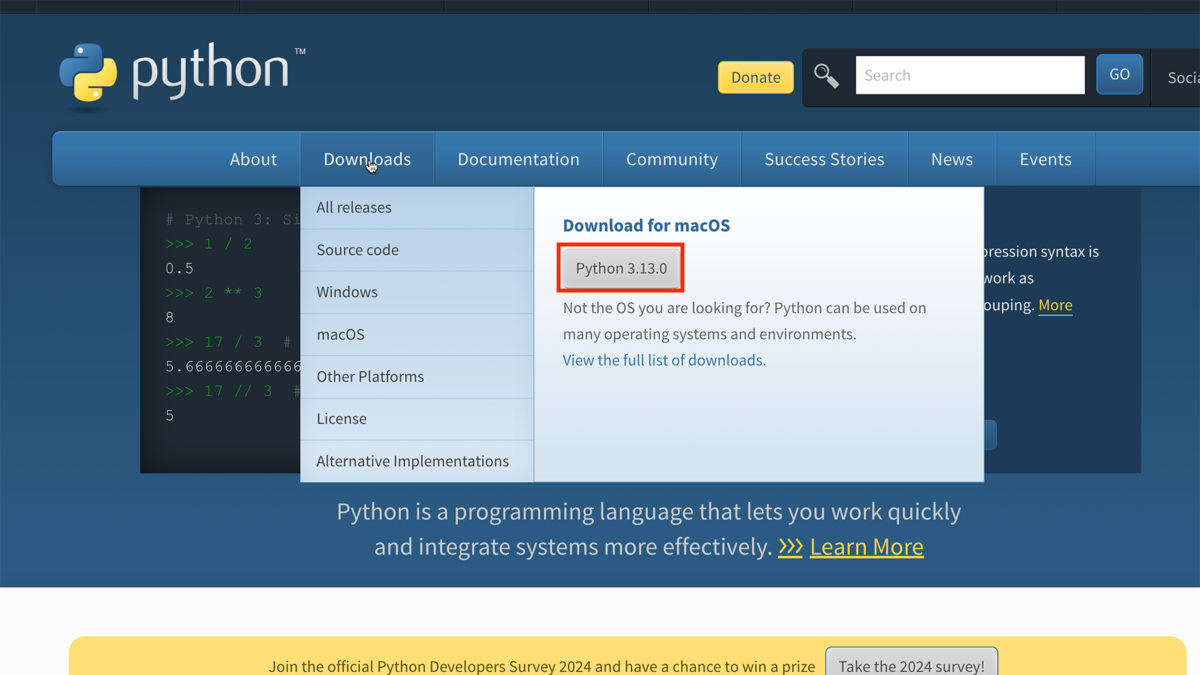Open the Documentation menu
The width and height of the screenshot is (1200, 675).
click(518, 159)
